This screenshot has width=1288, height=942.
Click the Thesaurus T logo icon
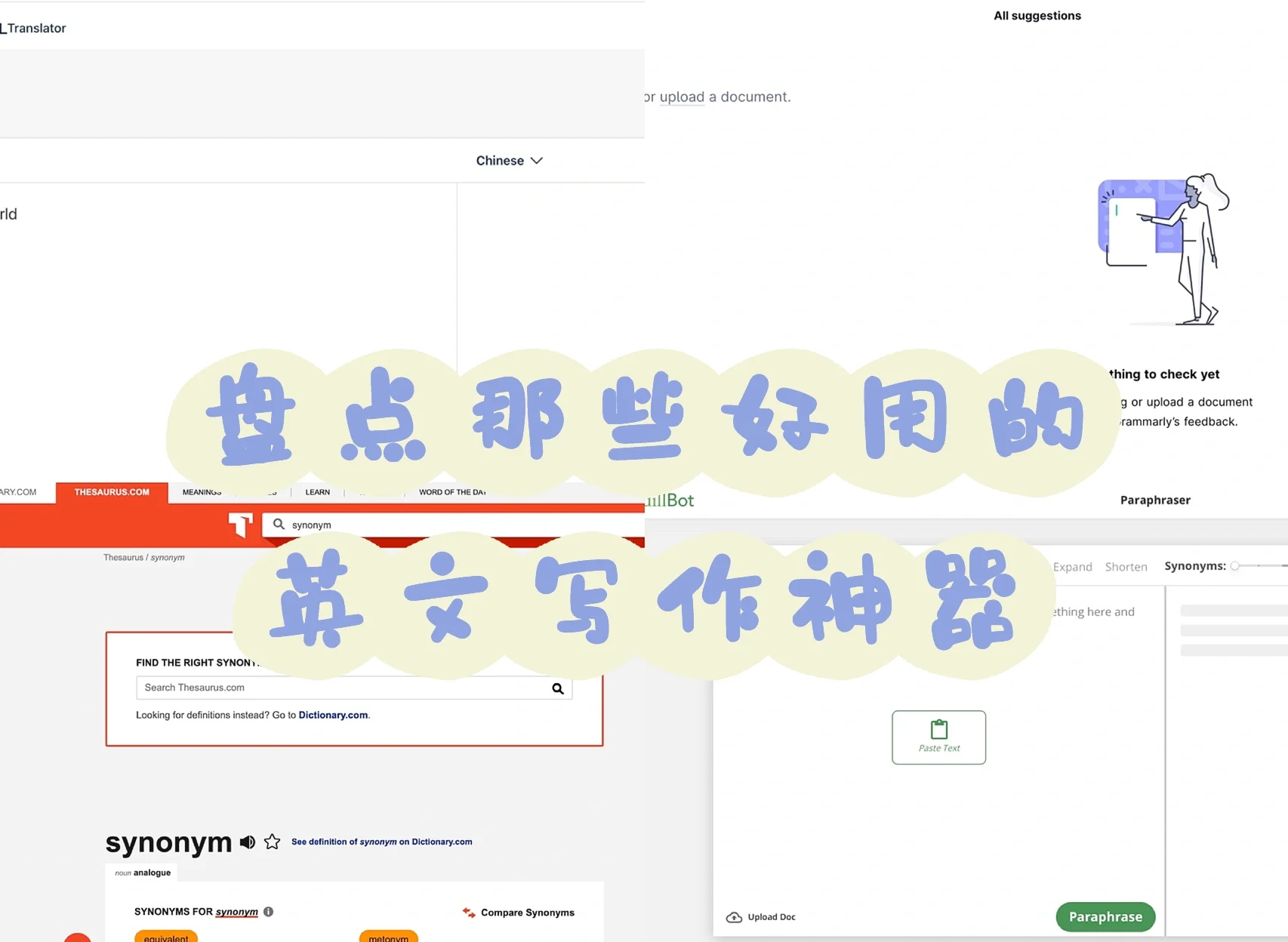(240, 525)
